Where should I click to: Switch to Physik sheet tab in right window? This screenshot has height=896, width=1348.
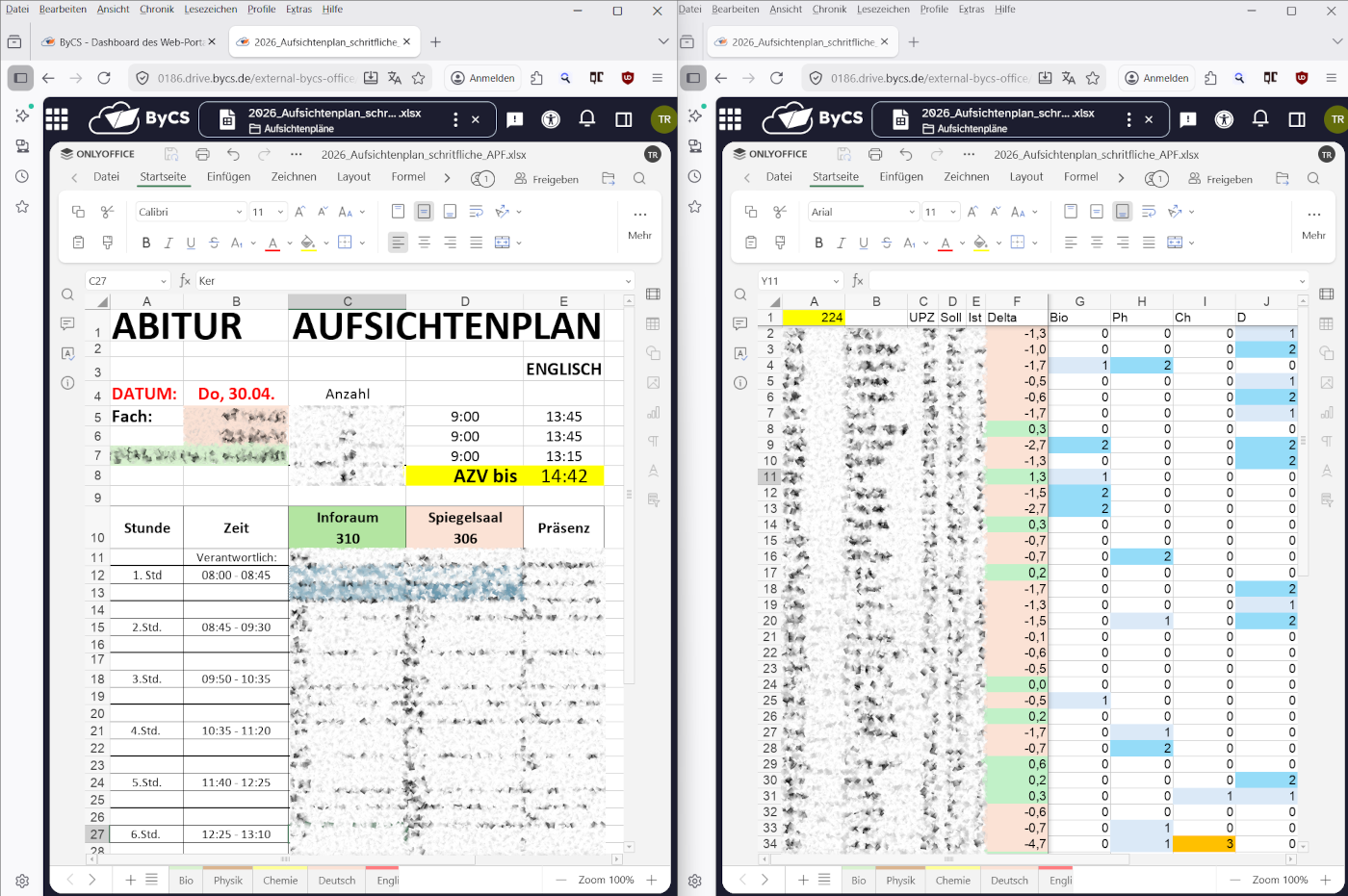(x=900, y=881)
